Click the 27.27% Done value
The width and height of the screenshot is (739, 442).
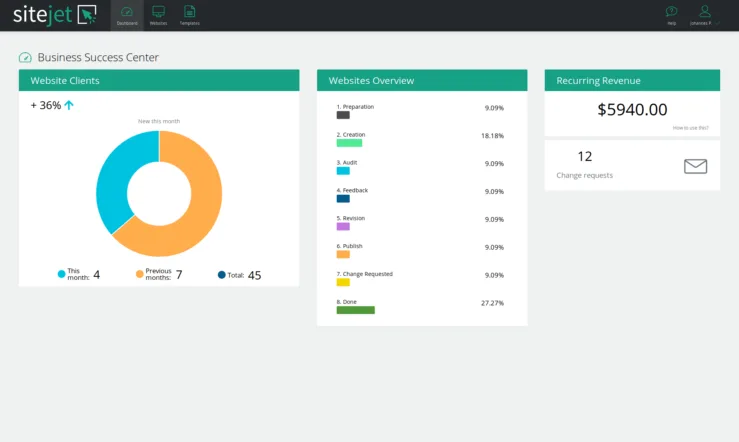tap(492, 303)
